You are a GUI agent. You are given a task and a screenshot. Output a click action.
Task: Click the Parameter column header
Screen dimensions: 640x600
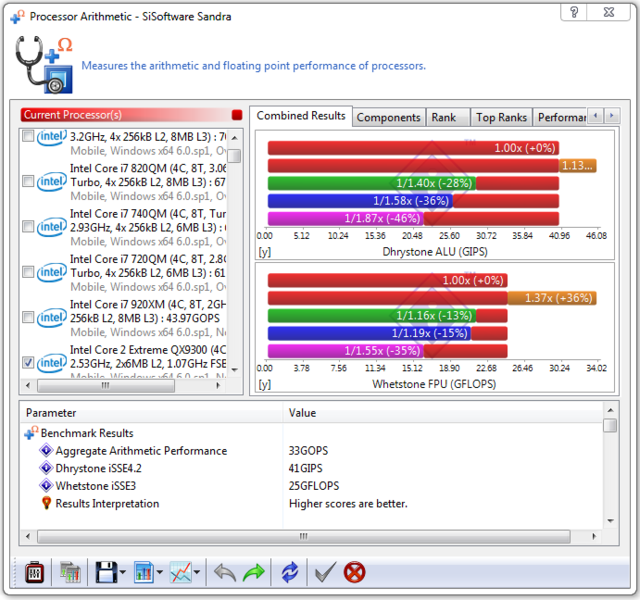[151, 413]
